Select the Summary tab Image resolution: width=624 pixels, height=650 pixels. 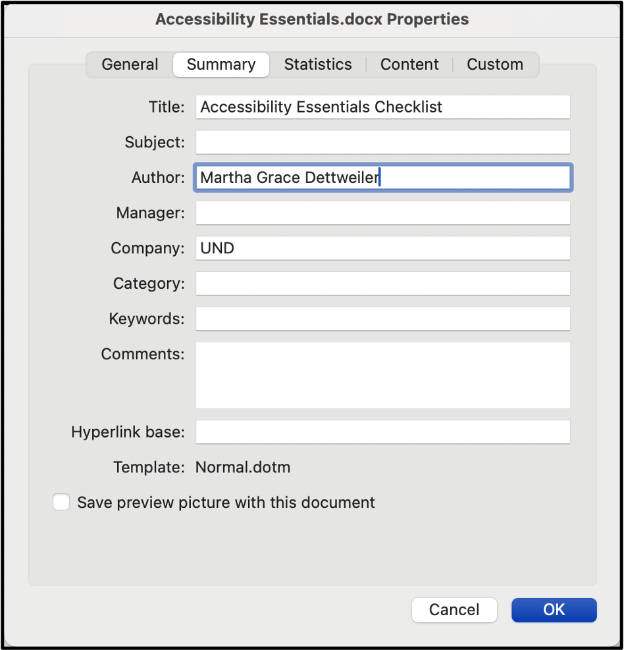pos(221,64)
